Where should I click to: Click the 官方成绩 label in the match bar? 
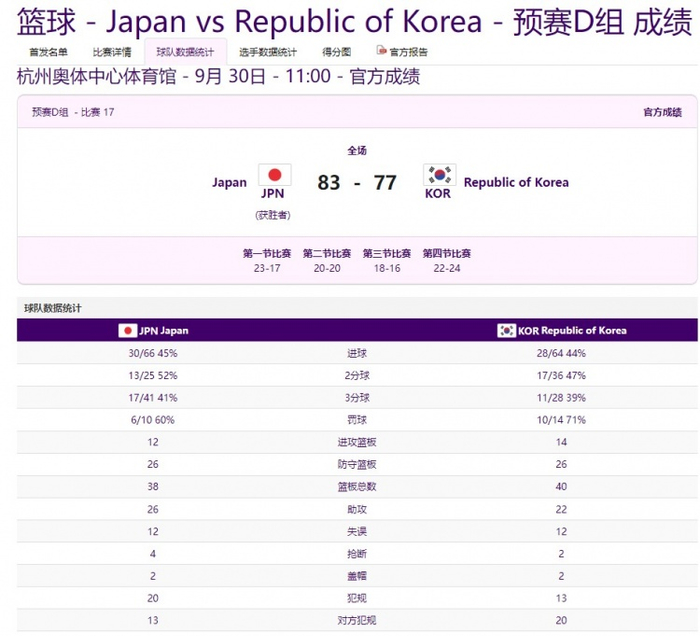662,112
